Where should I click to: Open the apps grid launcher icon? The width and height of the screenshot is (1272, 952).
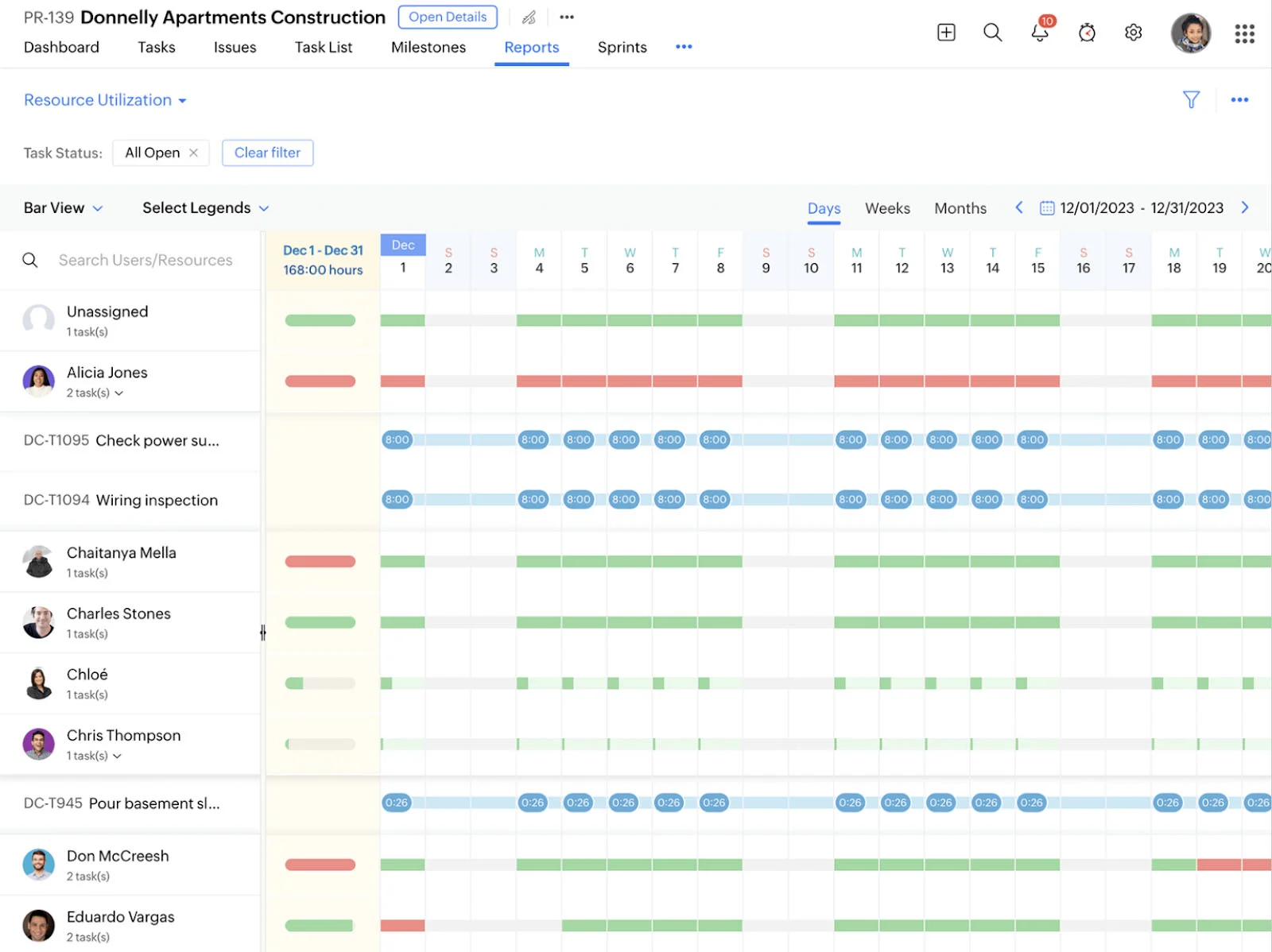pyautogui.click(x=1244, y=33)
